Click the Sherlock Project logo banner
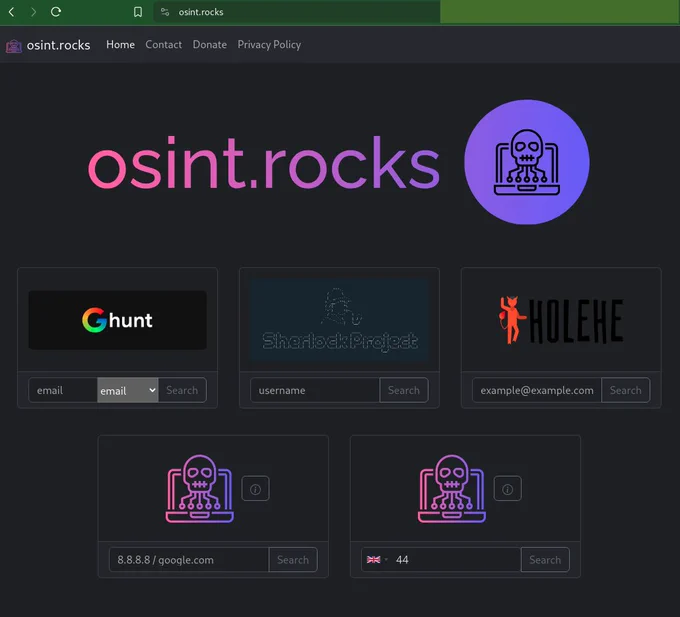This screenshot has width=680, height=617. 339,320
